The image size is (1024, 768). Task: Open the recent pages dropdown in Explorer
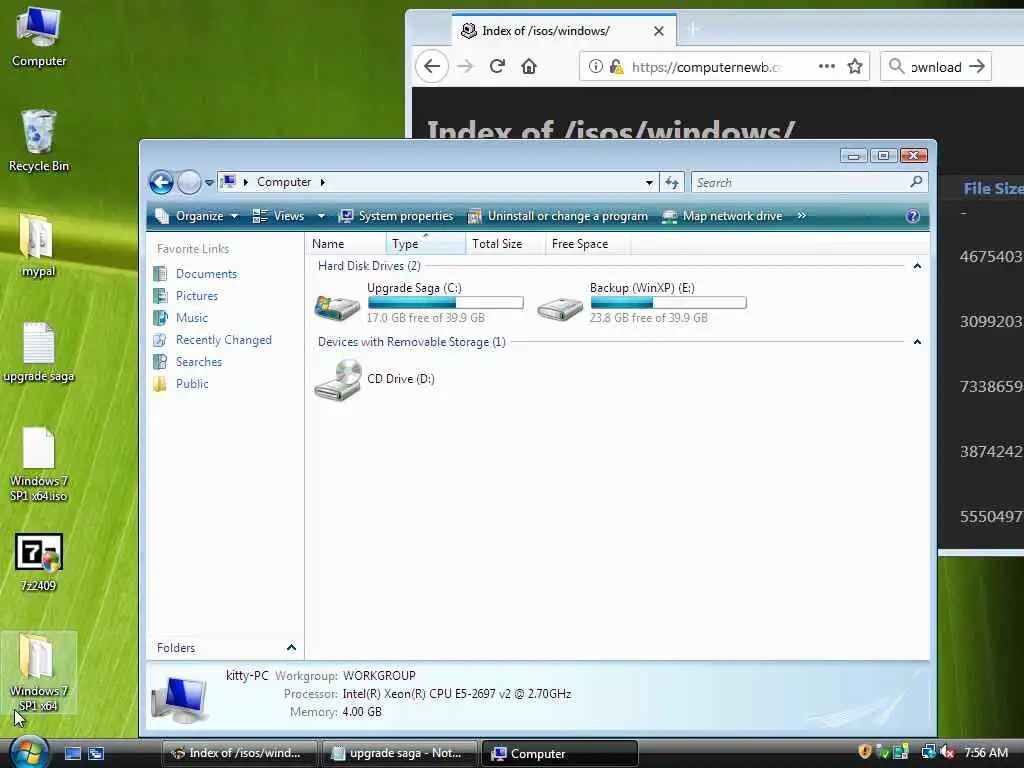[209, 183]
